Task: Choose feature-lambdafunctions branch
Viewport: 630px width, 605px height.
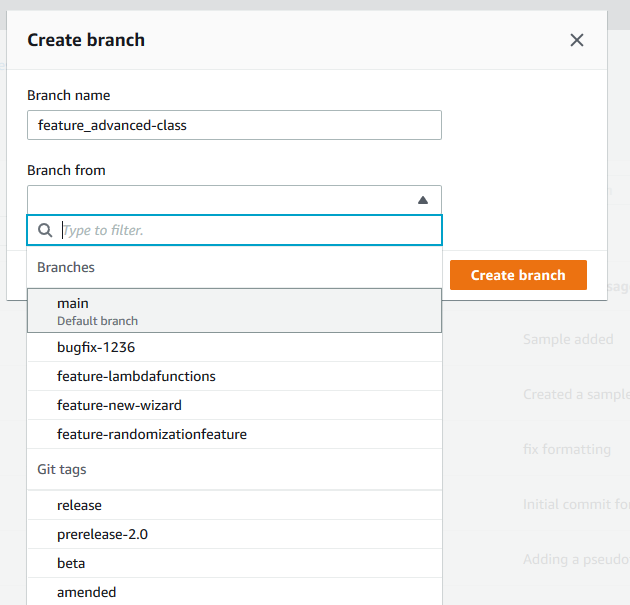Action: (x=234, y=376)
